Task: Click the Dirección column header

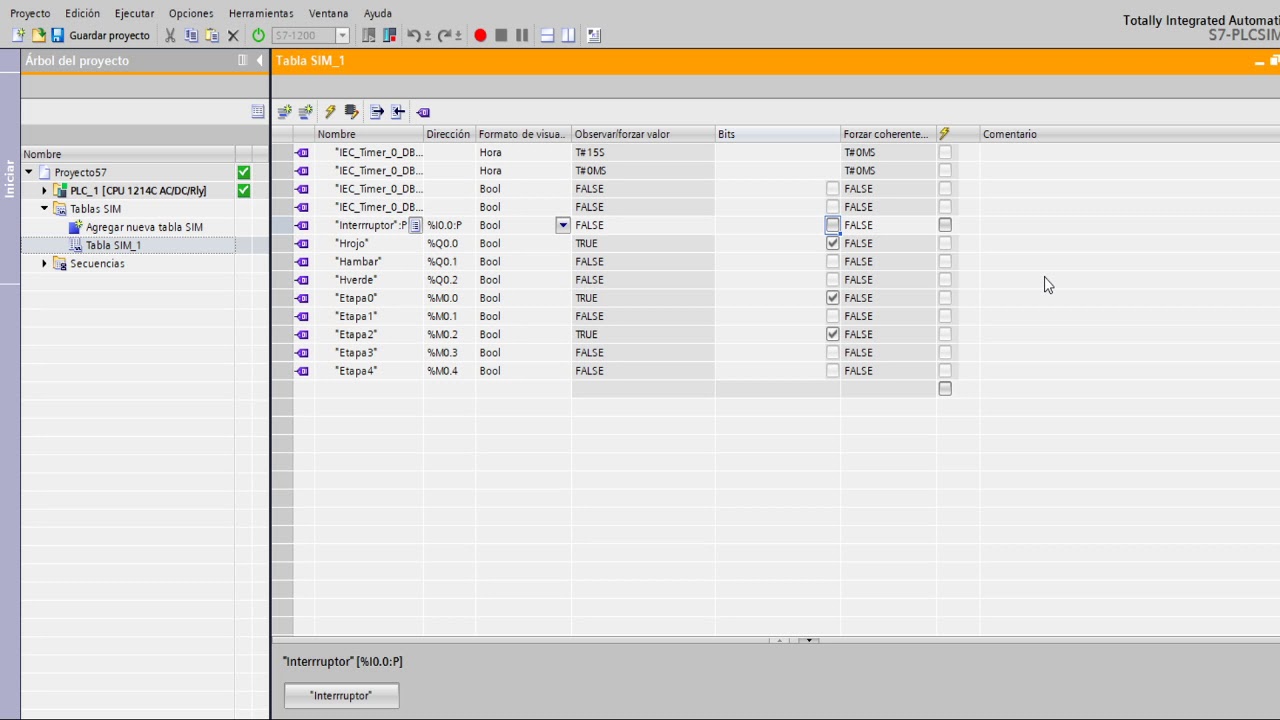Action: (448, 134)
